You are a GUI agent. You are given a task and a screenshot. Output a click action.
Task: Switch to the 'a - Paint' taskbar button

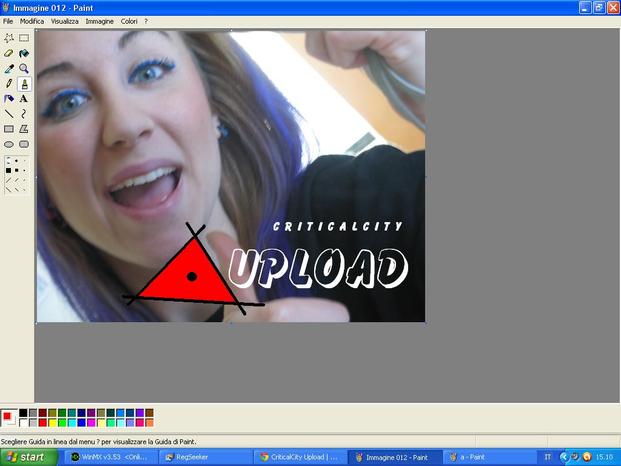point(489,457)
